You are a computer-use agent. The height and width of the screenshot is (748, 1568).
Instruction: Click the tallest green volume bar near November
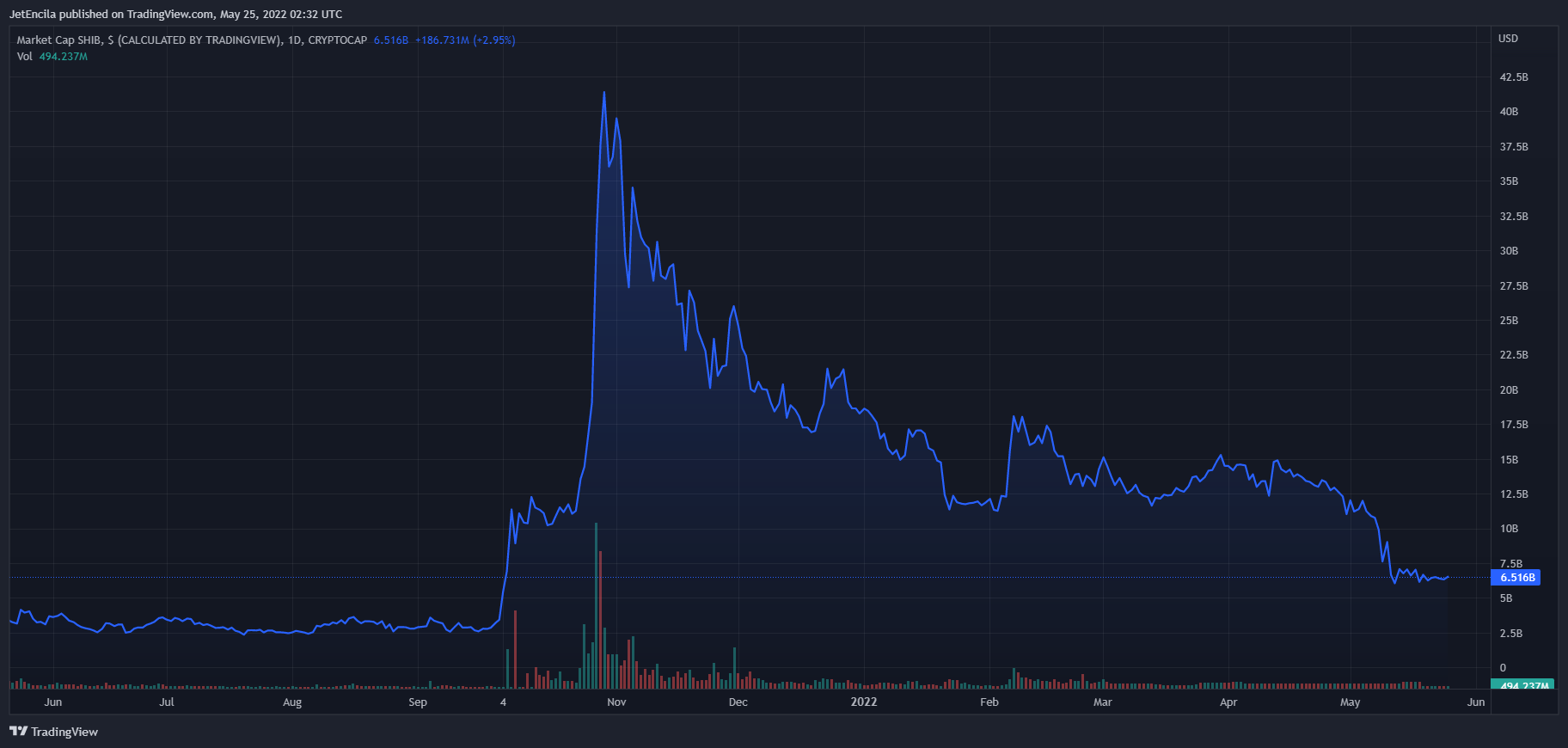596,606
